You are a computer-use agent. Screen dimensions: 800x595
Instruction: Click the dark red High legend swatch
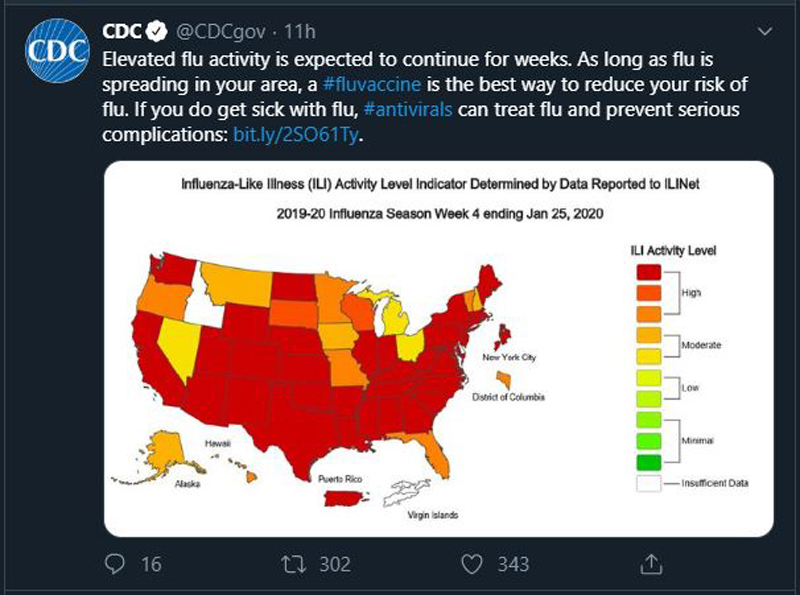tap(648, 272)
